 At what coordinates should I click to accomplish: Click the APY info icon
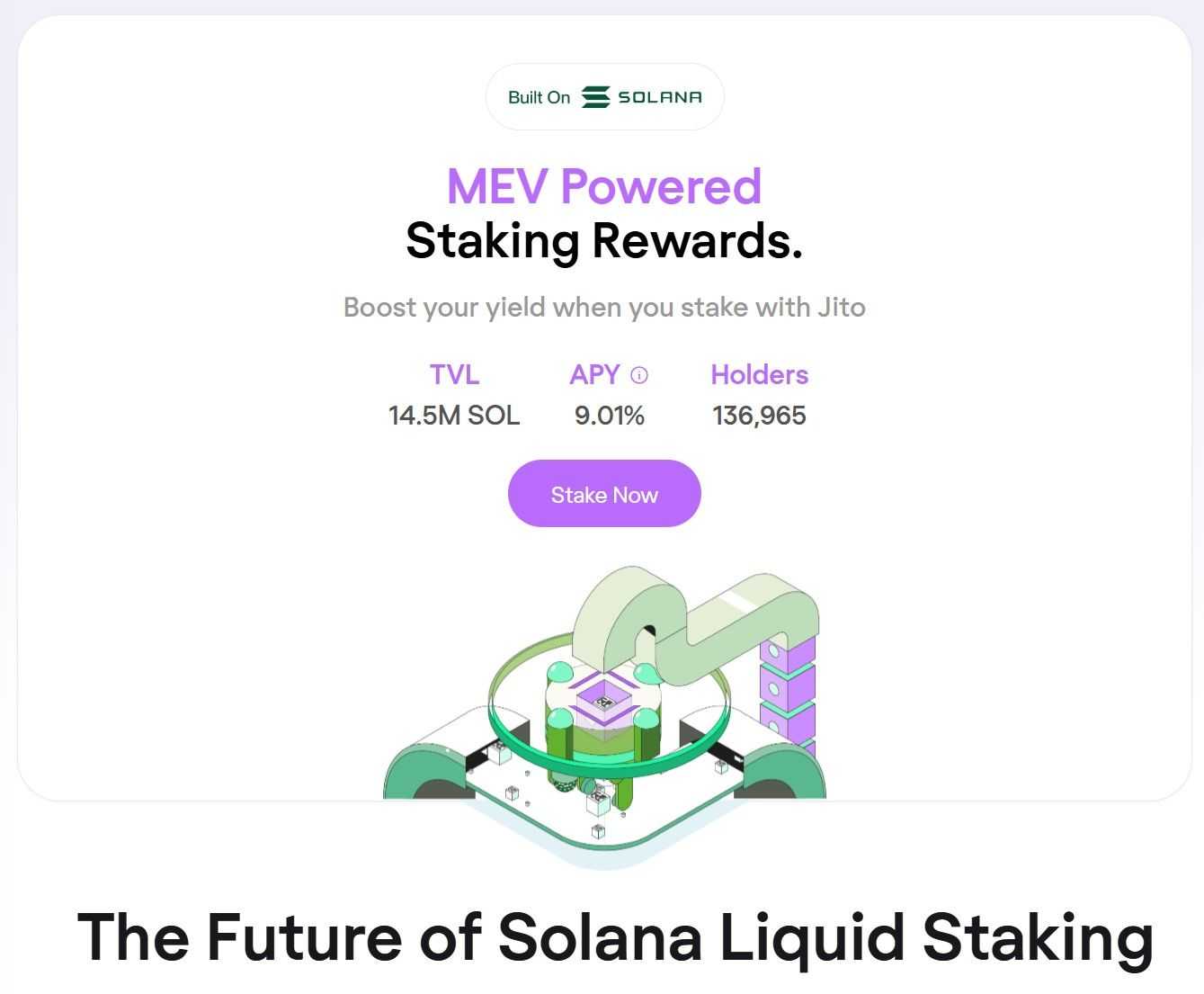coord(639,375)
